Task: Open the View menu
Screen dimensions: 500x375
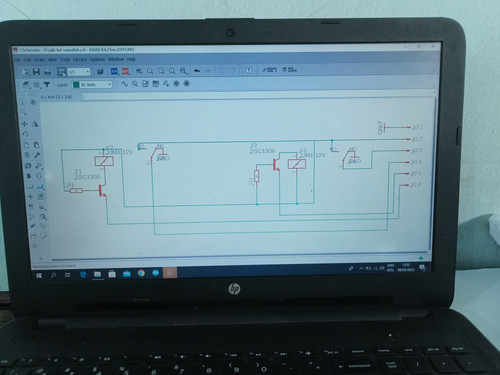Action: (52, 60)
